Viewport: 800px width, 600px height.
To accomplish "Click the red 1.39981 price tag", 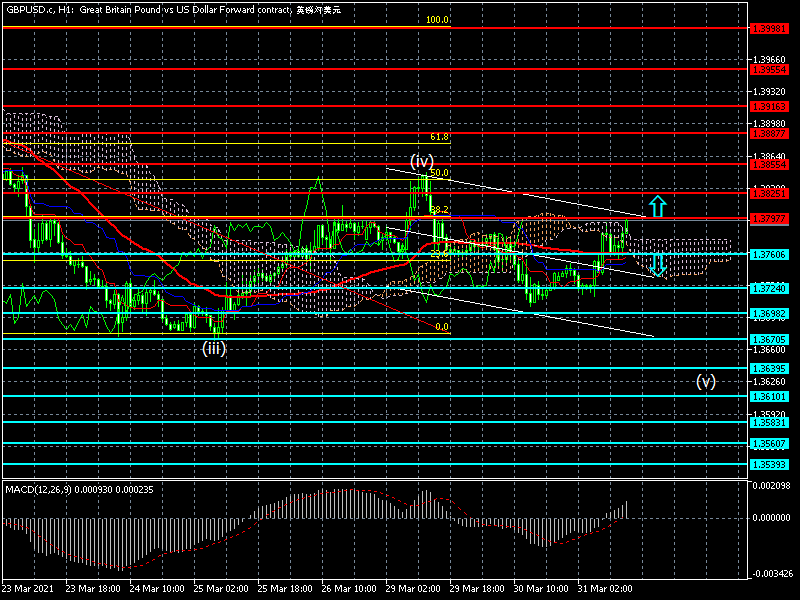I will pos(768,28).
